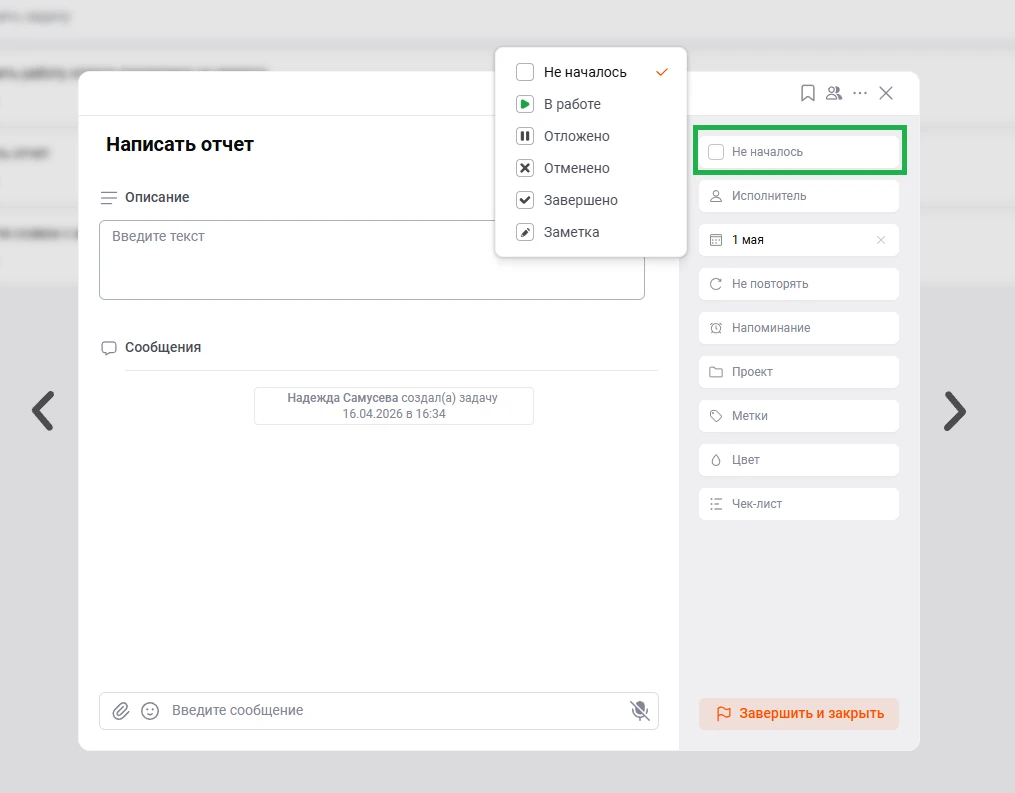
Task: Go to next task with right arrow
Action: tap(955, 410)
